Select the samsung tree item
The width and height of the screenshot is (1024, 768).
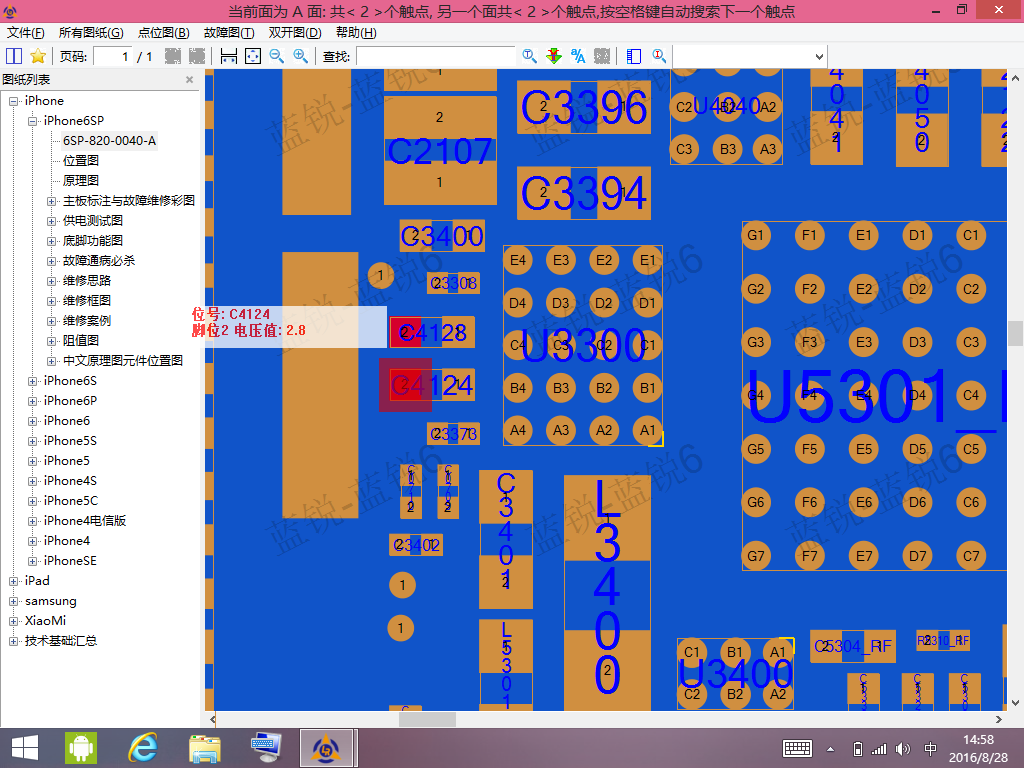pyautogui.click(x=50, y=601)
